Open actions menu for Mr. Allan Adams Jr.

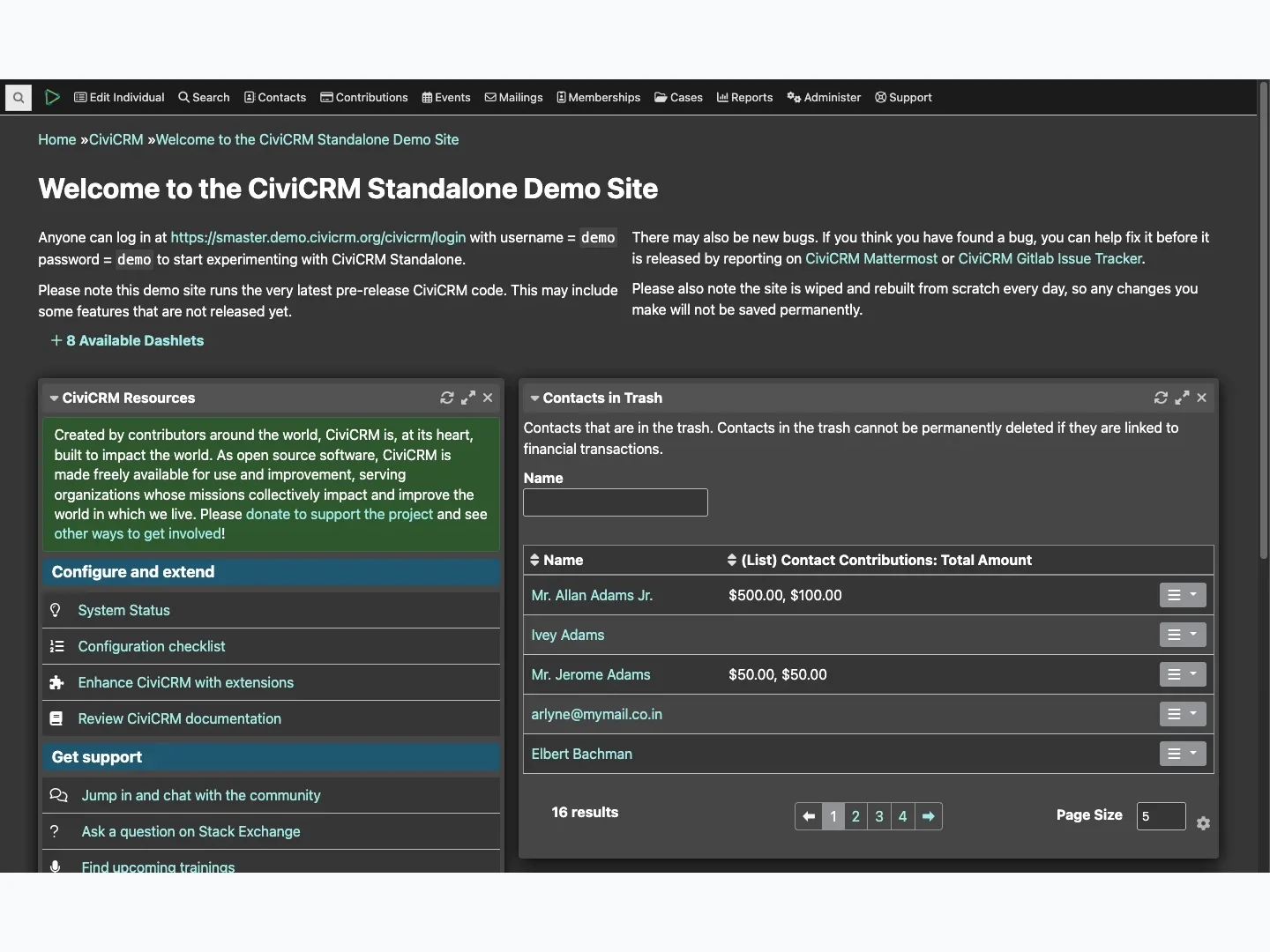[x=1183, y=595]
